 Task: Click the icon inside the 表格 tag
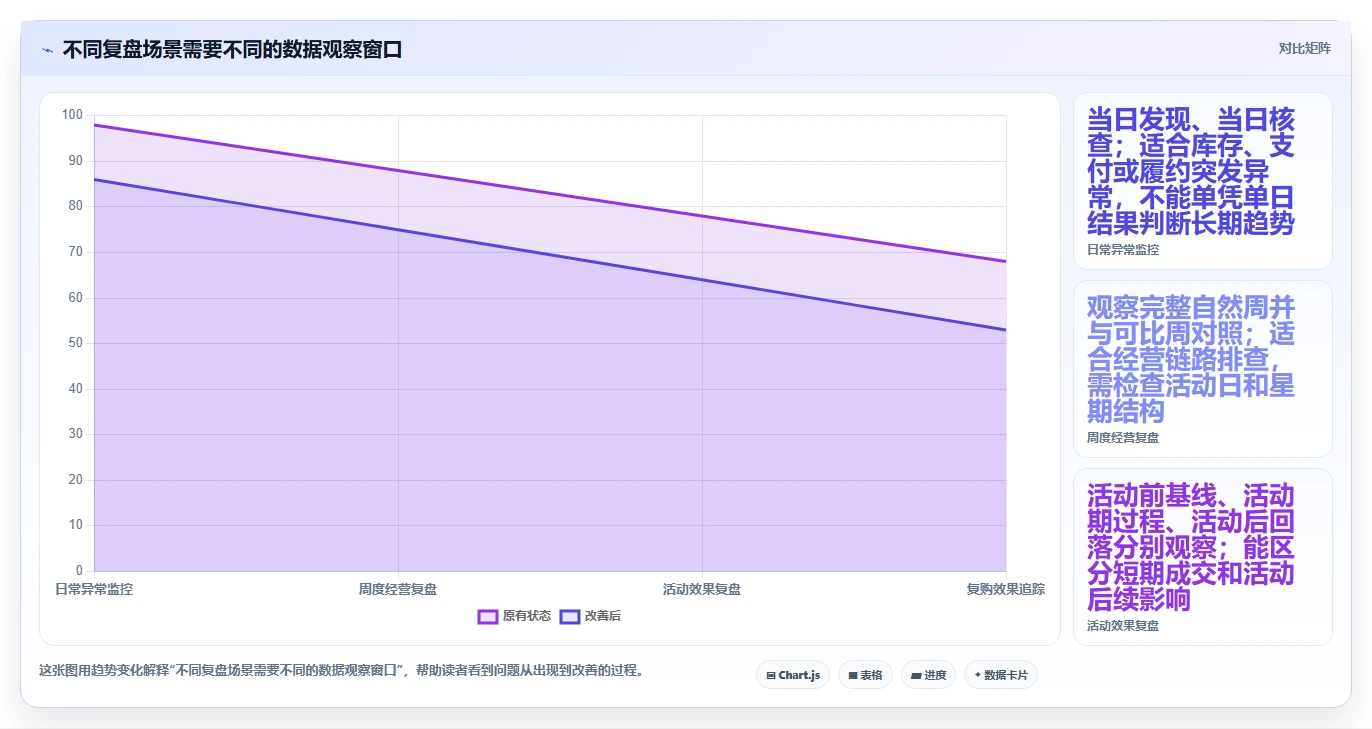click(852, 676)
